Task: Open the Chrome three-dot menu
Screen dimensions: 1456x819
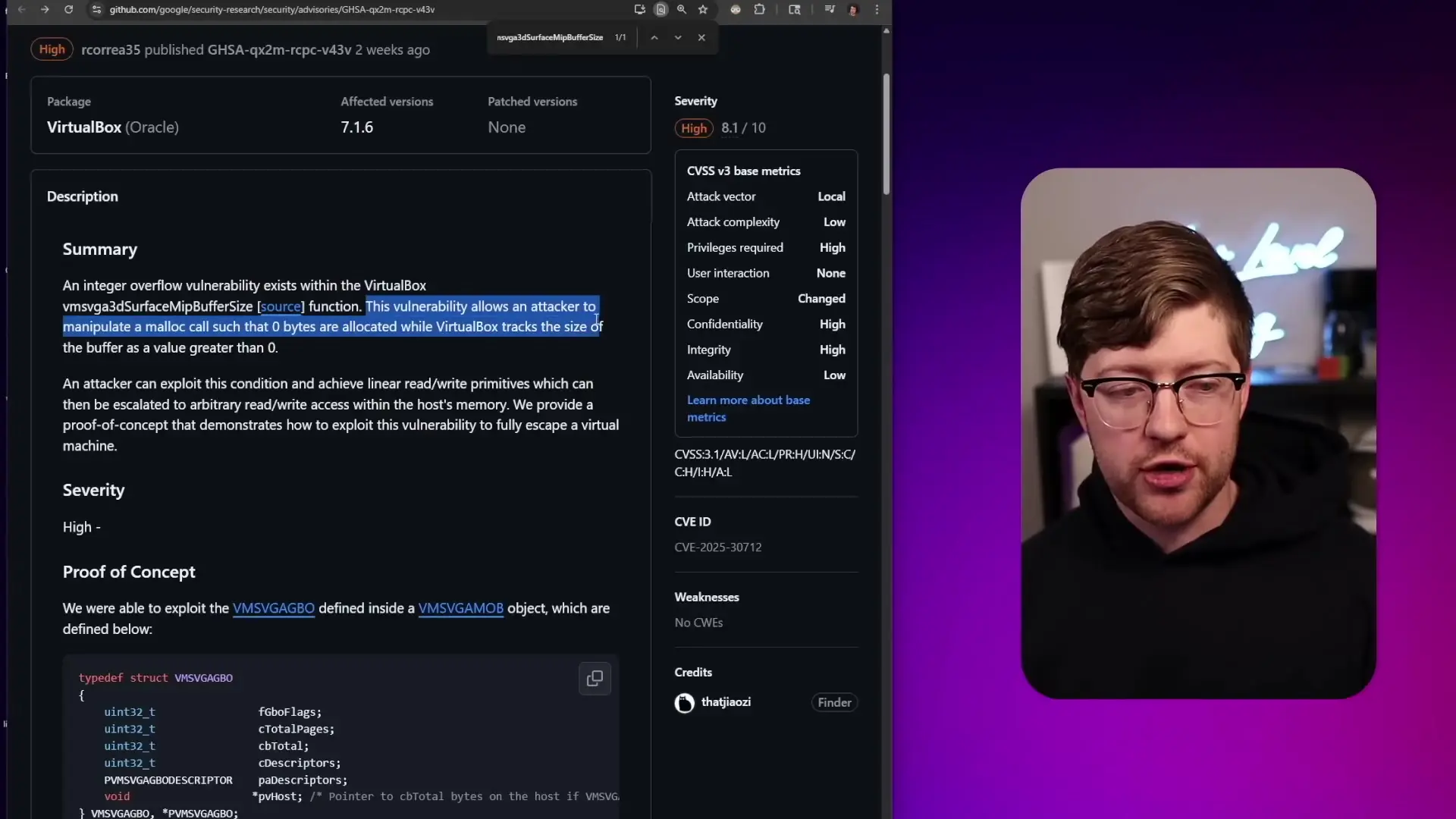Action: (x=877, y=9)
